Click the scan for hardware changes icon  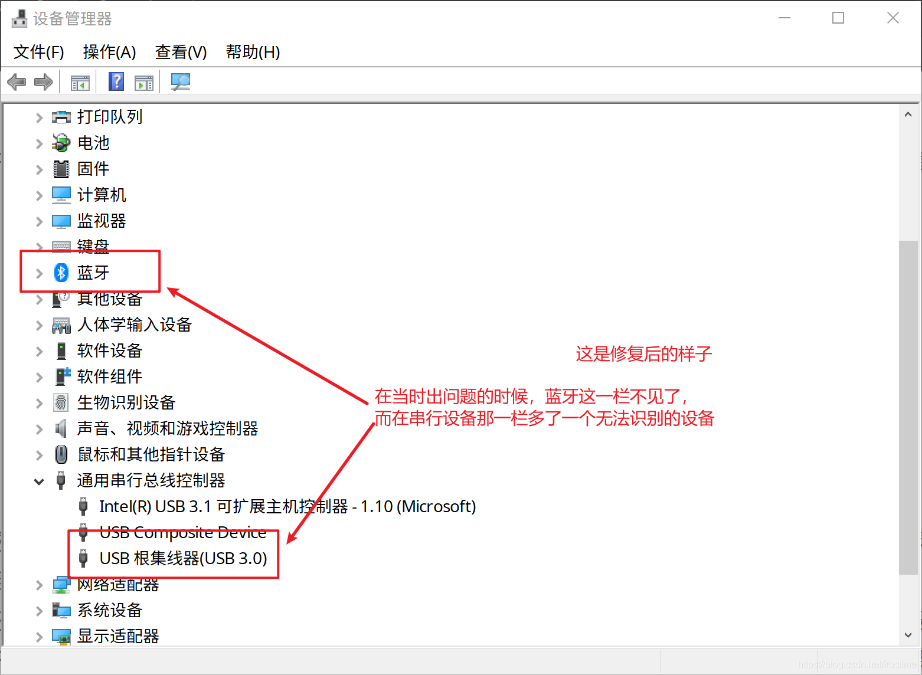pyautogui.click(x=180, y=82)
